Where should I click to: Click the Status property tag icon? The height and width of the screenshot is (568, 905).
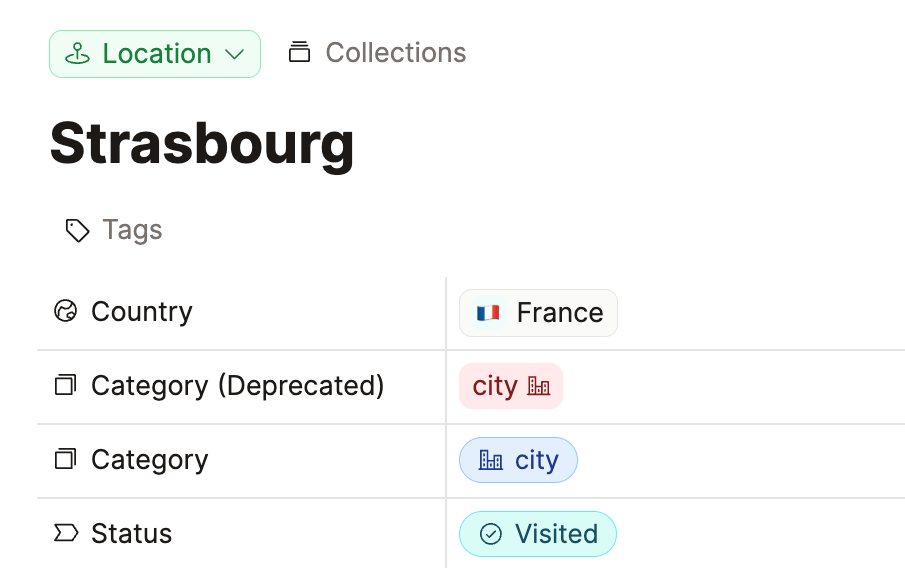click(65, 534)
